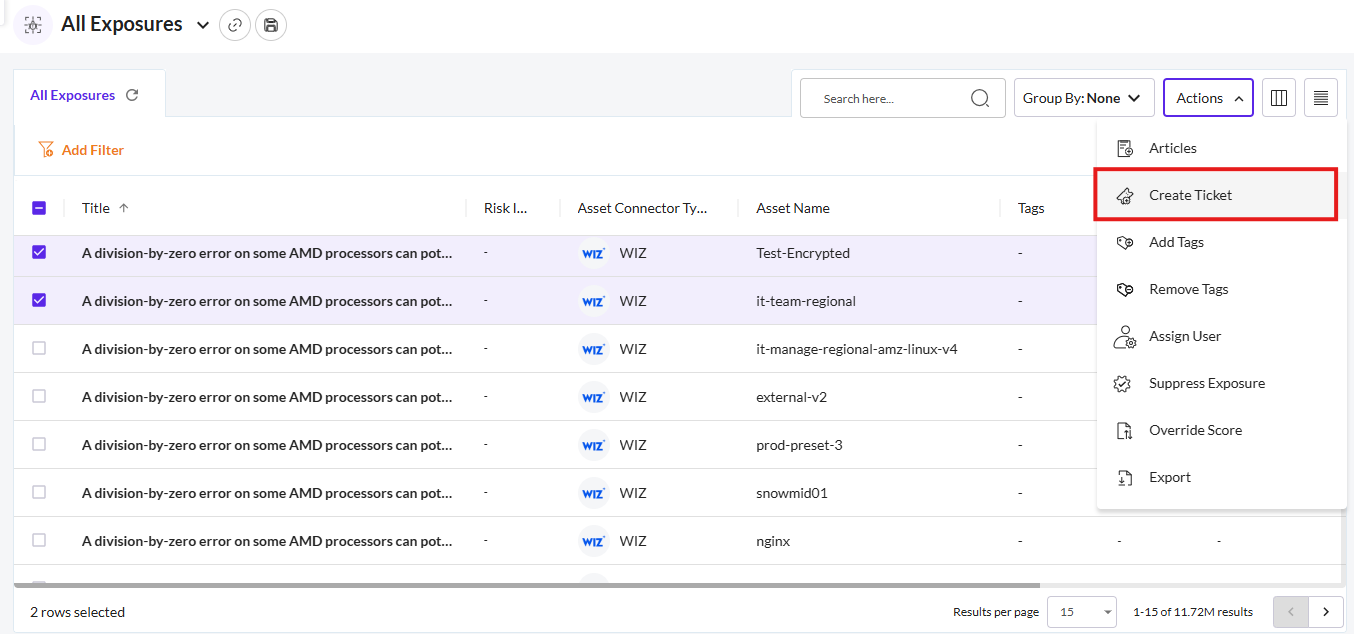The height and width of the screenshot is (634, 1354).
Task: Go to previous results page
Action: pos(1291,611)
